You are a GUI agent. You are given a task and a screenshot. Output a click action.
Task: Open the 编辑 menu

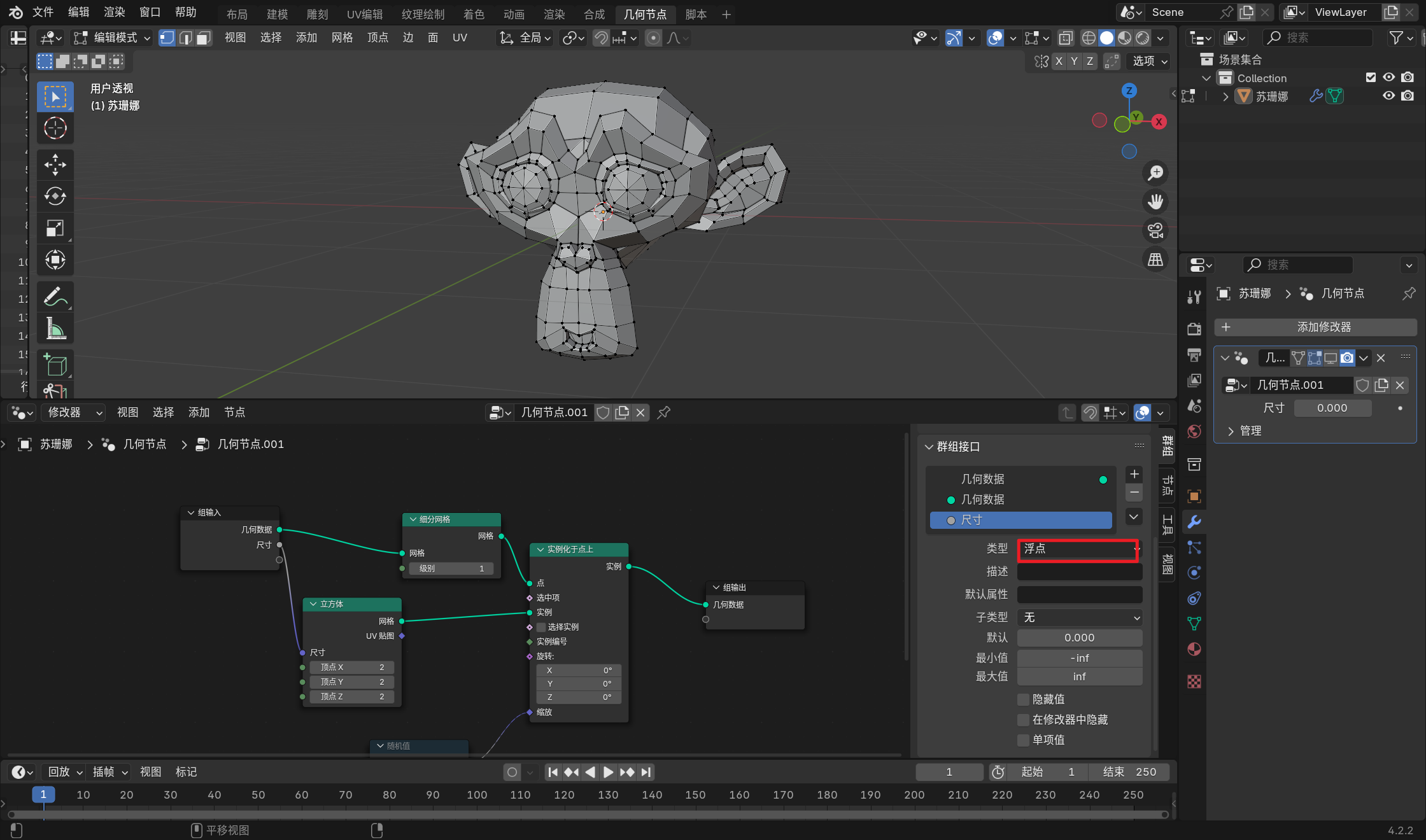click(79, 12)
